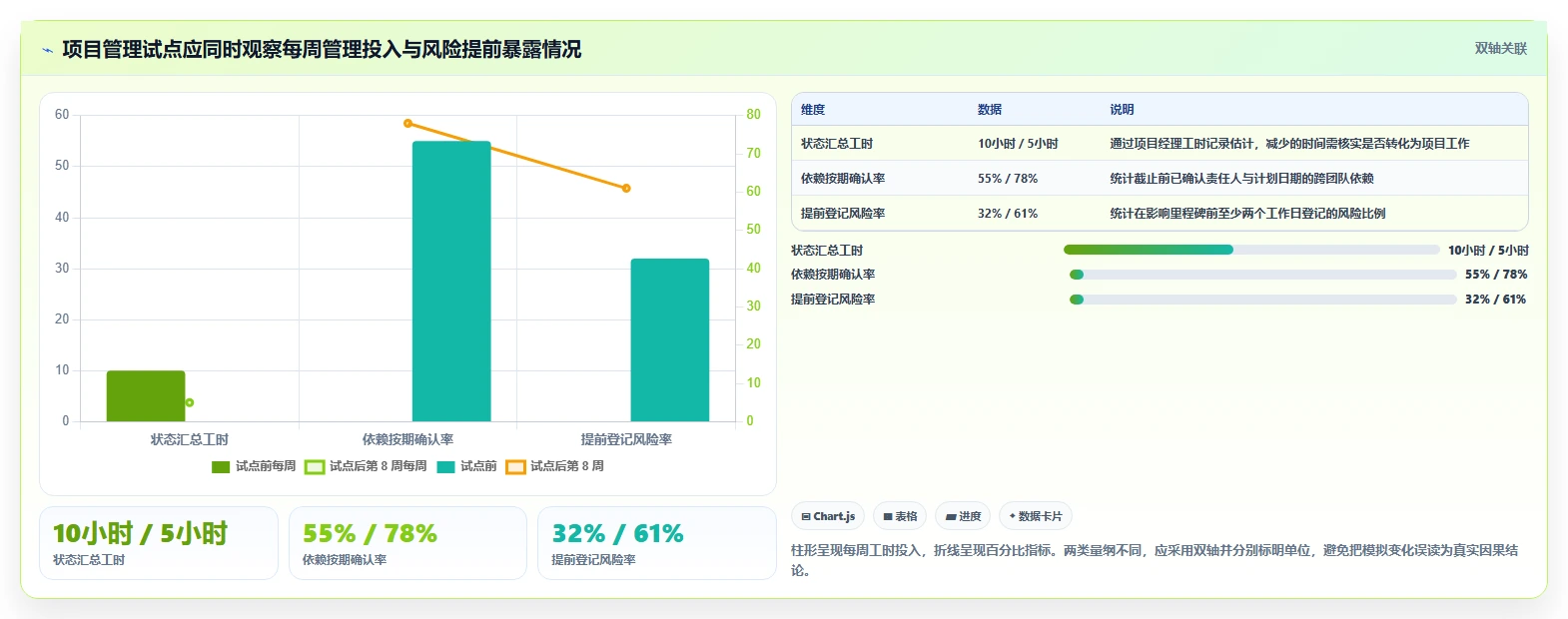
Task: Toggle the teal 试点前 legend entry
Action: 466,466
